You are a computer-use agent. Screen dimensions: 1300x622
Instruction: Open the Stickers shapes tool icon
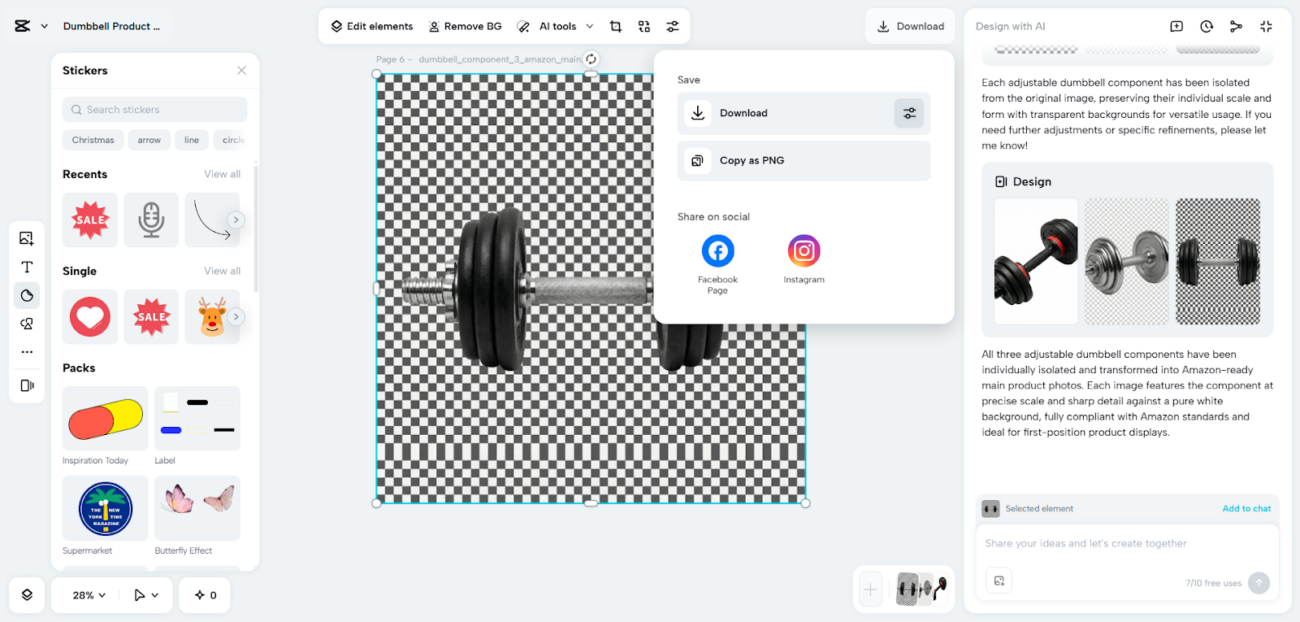click(x=27, y=295)
